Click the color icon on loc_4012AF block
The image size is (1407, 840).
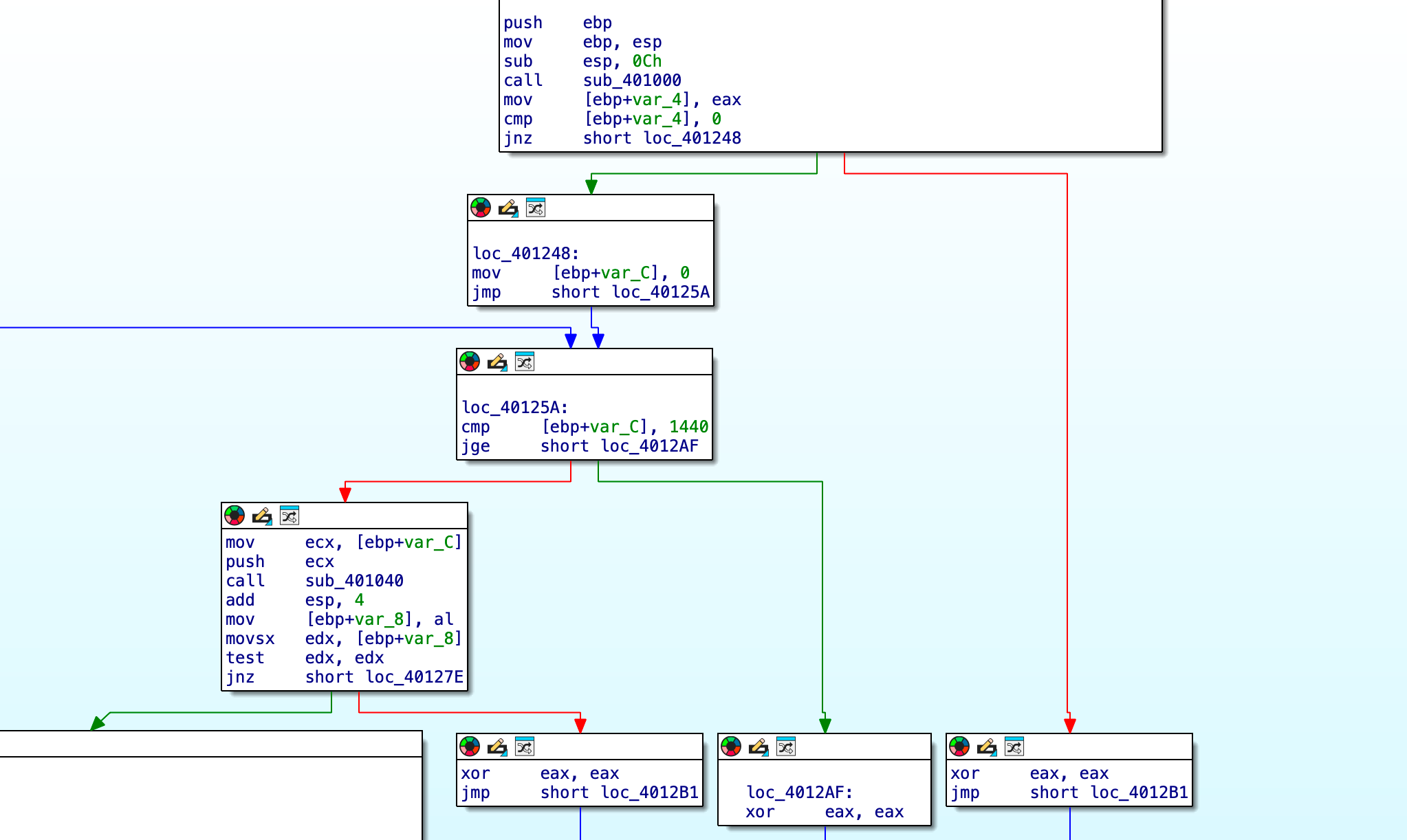(731, 747)
